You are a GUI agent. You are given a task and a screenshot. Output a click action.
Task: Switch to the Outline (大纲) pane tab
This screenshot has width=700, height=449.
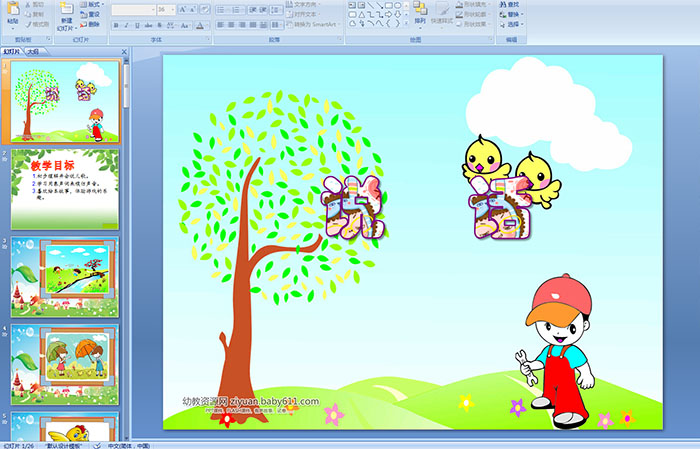point(33,52)
